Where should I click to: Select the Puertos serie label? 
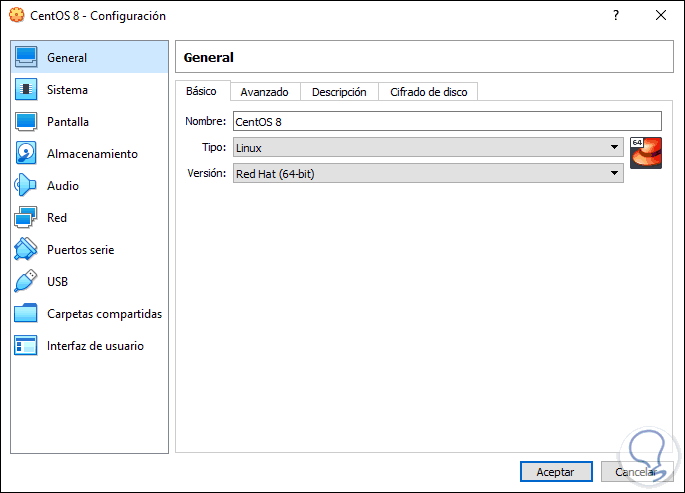coord(80,250)
